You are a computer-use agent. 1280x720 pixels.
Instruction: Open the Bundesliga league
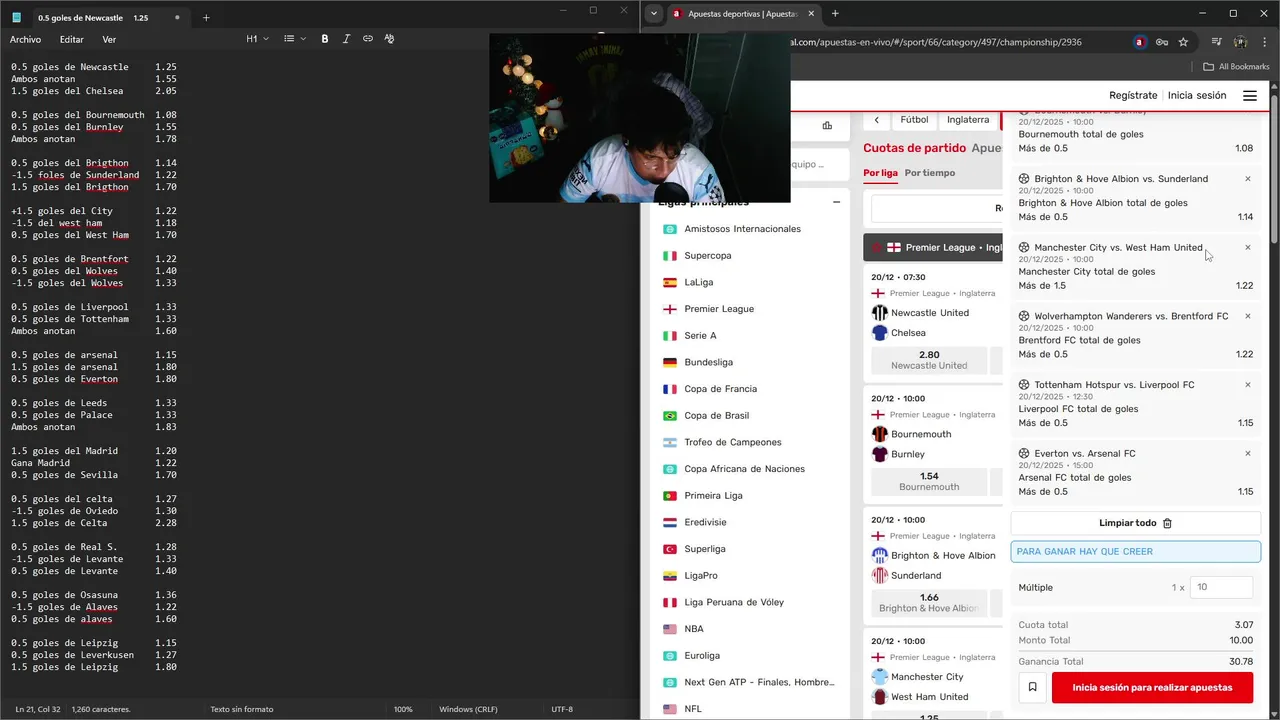click(708, 362)
